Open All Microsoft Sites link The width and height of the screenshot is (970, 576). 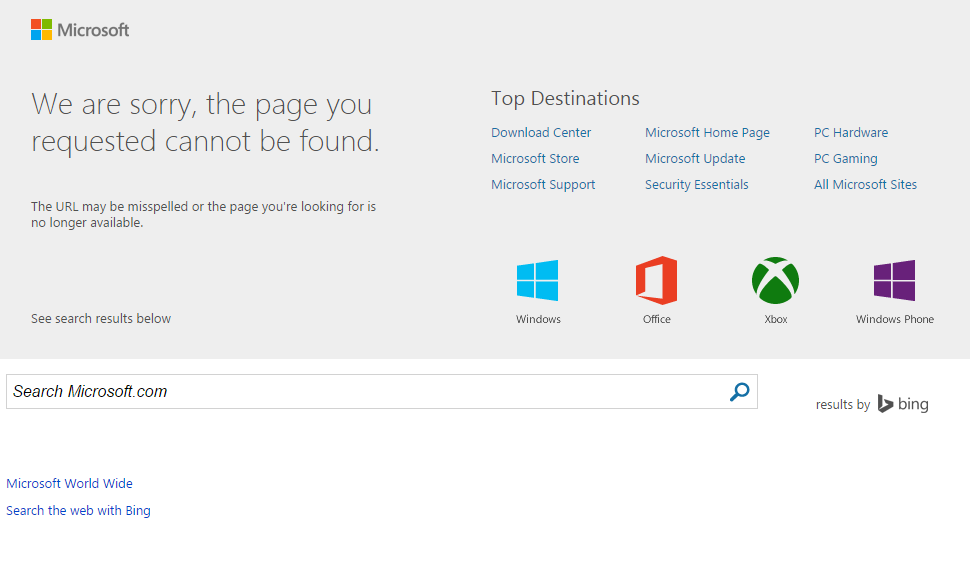click(x=865, y=184)
